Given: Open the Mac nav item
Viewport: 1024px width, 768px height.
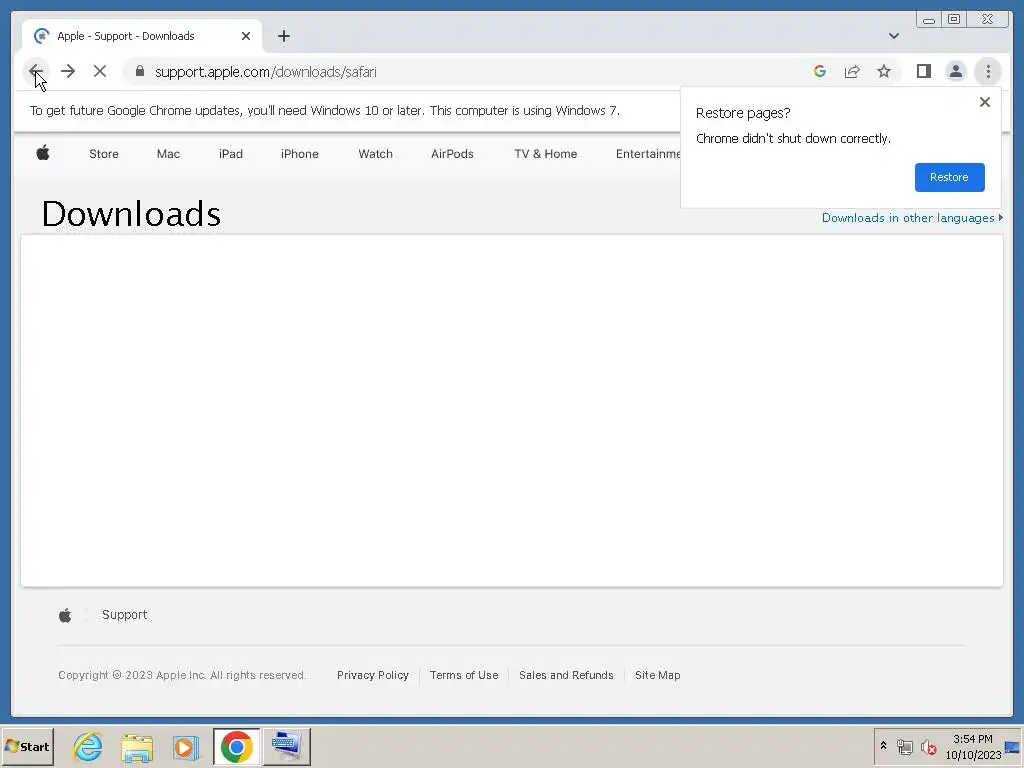Looking at the screenshot, I should [x=168, y=154].
